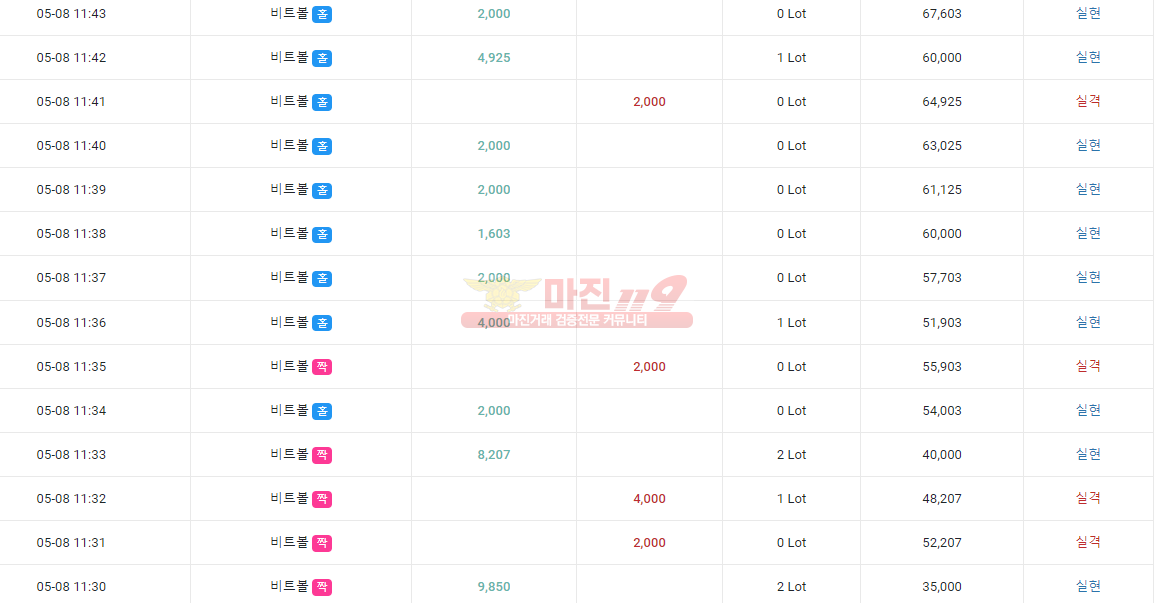1154x603 pixels.
Task: Click the blue 홀 badge in the 11:43 row
Action: coord(322,14)
